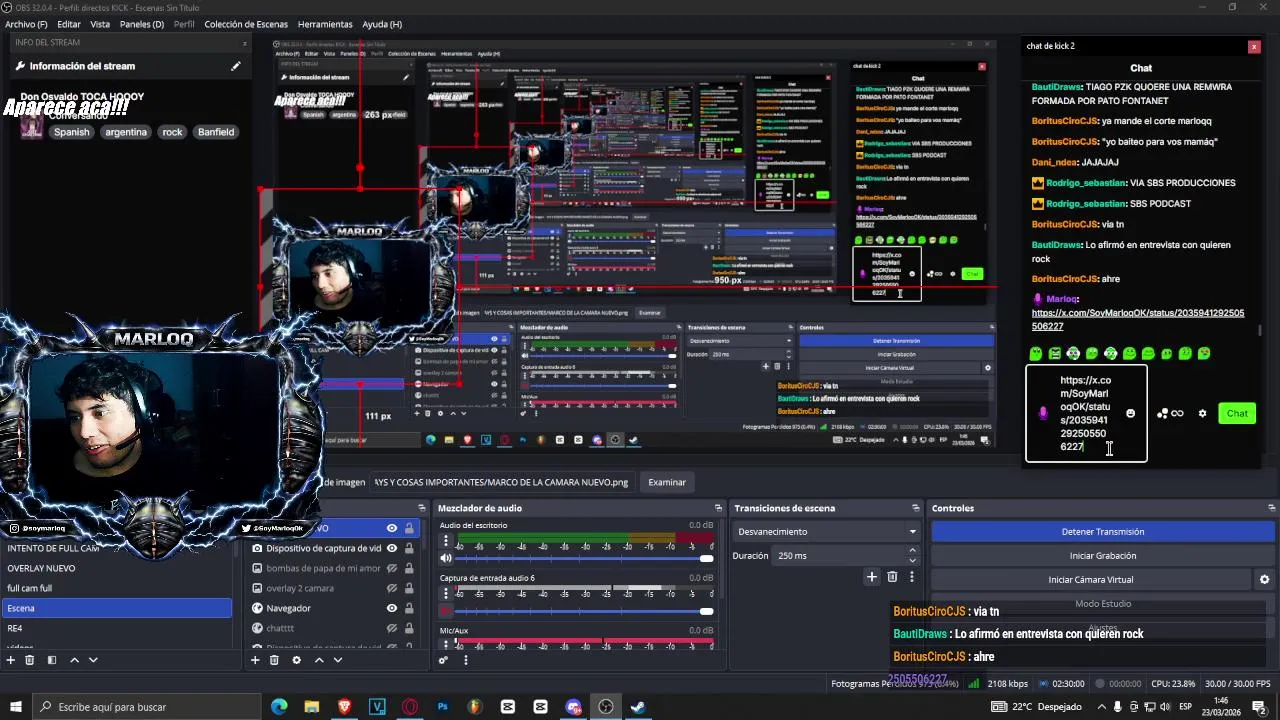
Task: Move the selected source up
Action: point(319,660)
